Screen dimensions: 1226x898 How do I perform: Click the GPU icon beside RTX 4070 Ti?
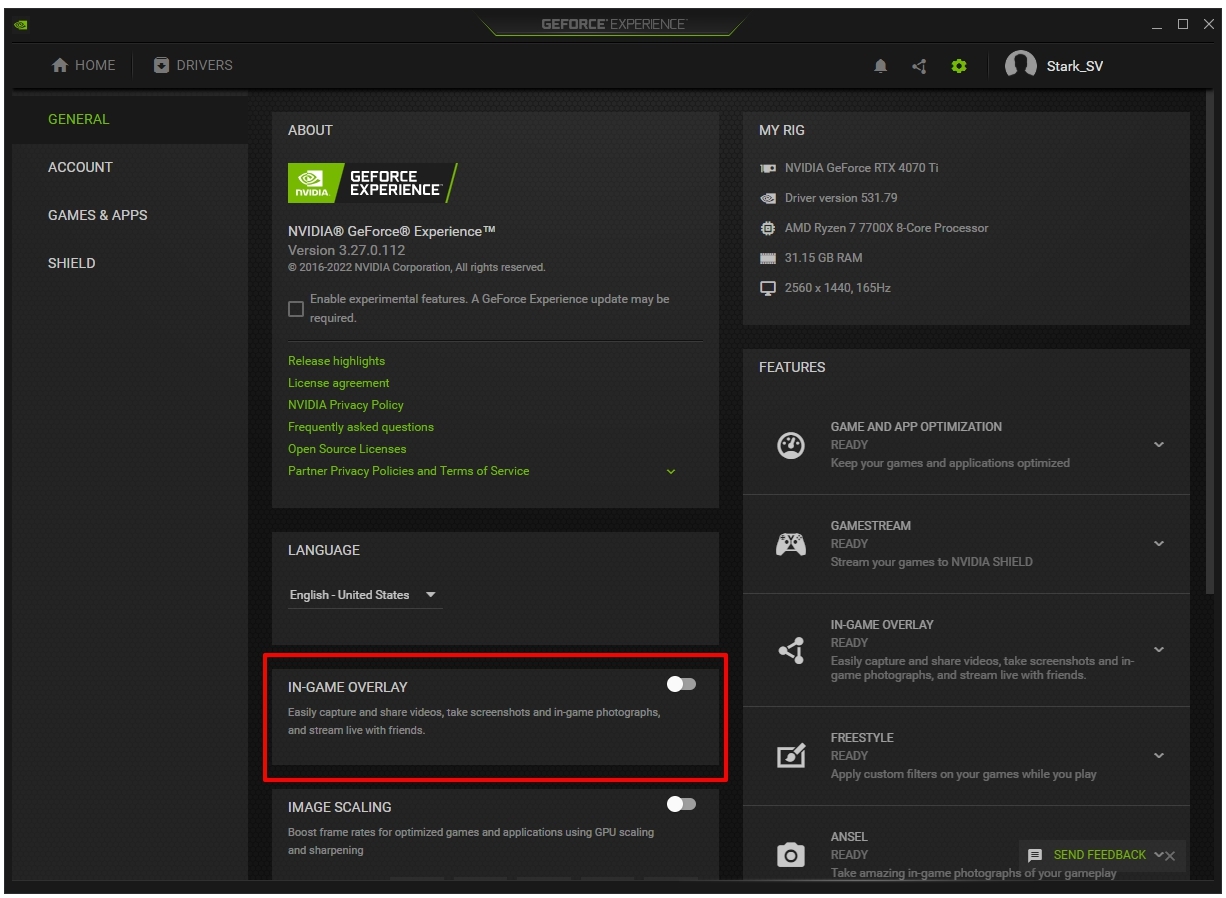tap(768, 168)
